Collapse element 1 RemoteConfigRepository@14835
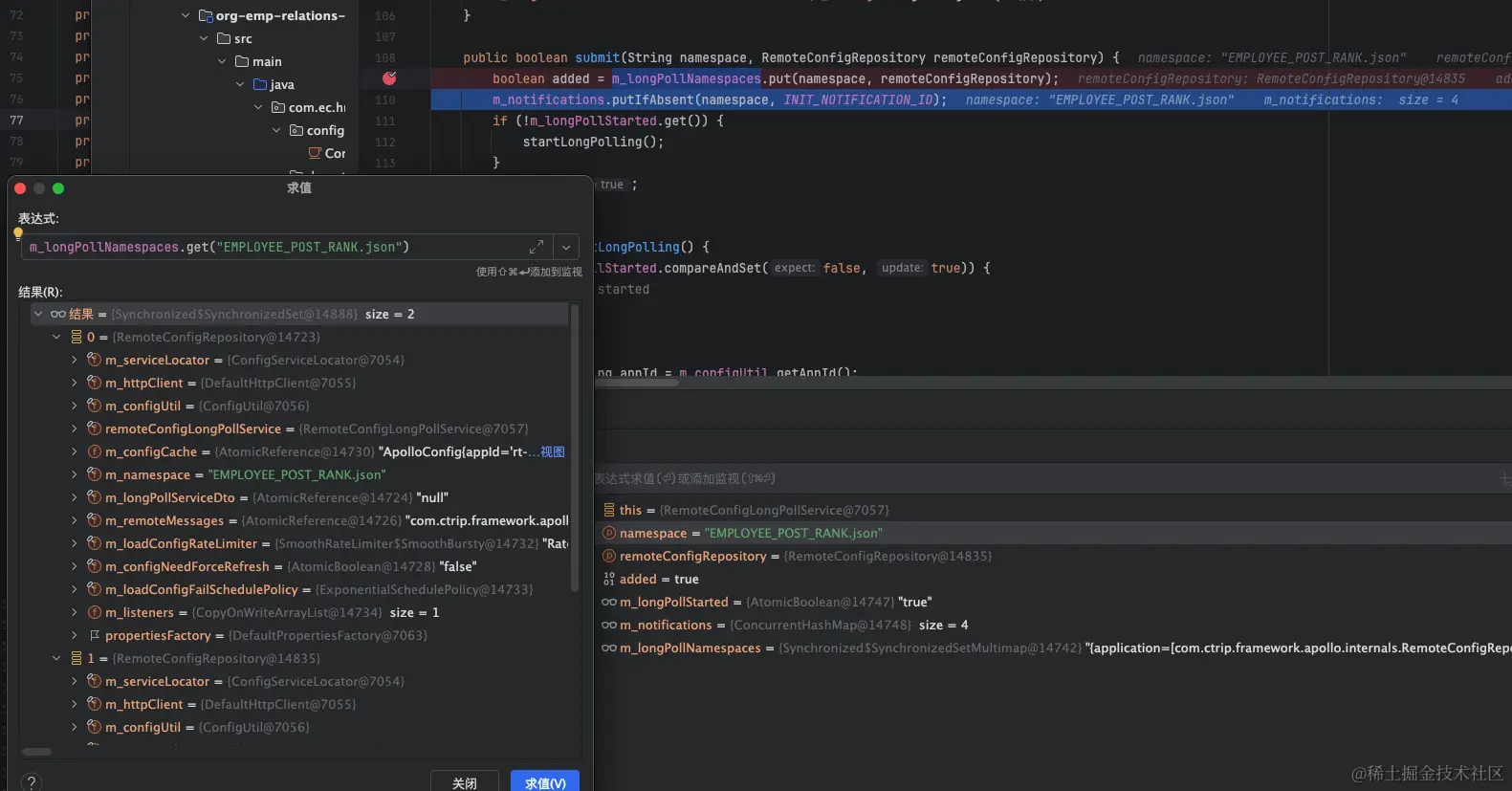 click(x=56, y=658)
